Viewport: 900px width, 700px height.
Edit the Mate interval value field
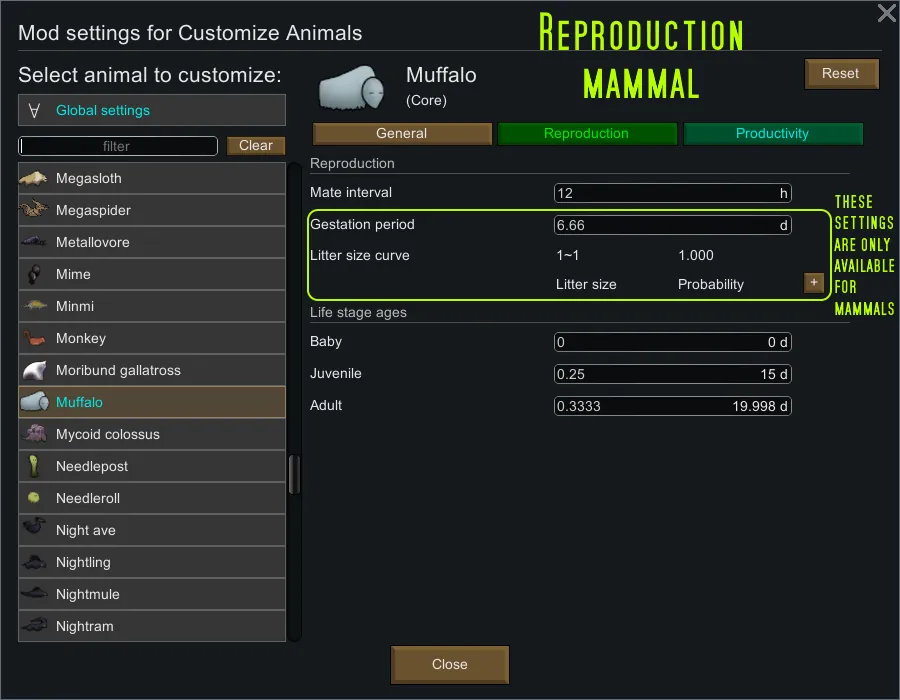(x=672, y=193)
